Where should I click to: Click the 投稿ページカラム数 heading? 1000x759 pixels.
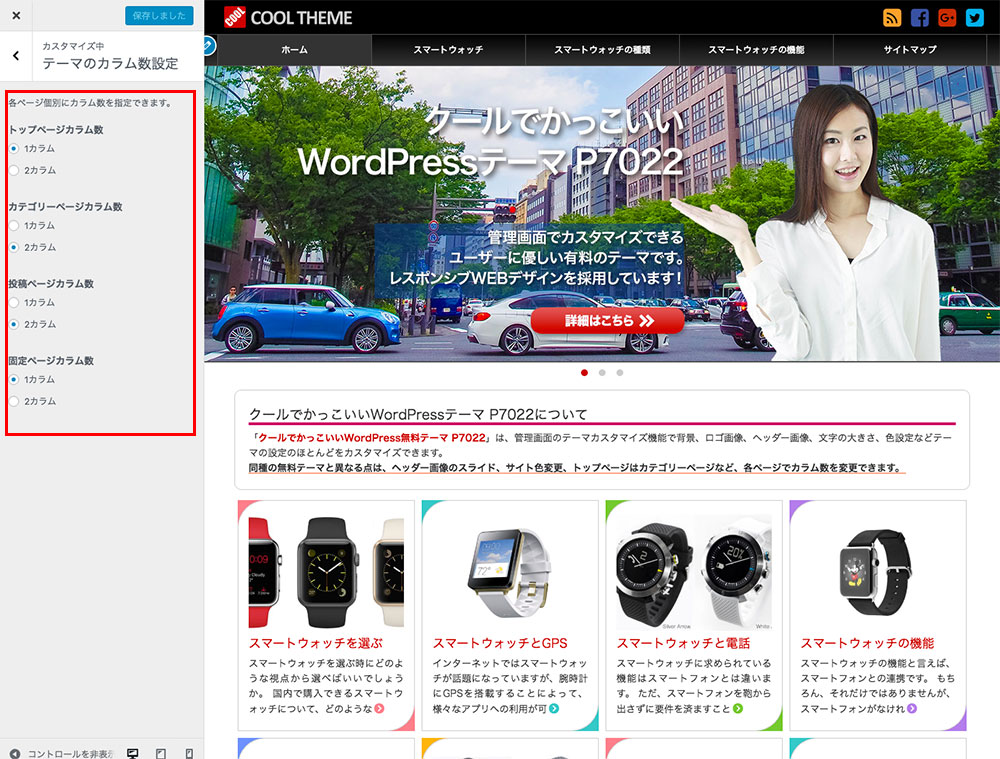coord(51,284)
